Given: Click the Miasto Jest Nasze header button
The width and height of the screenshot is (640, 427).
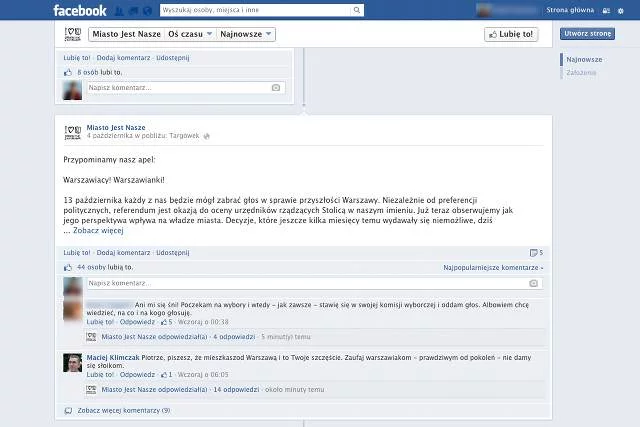Looking at the screenshot, I should tap(127, 34).
